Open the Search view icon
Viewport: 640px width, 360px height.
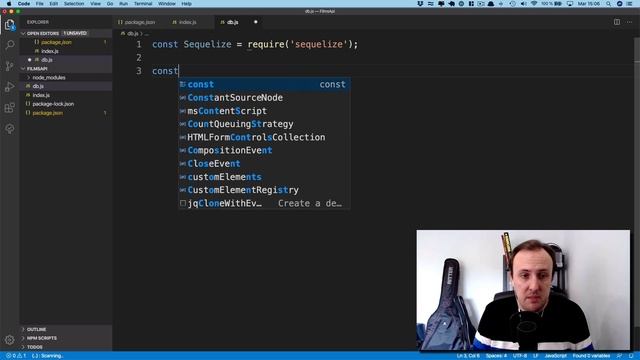click(x=9, y=44)
